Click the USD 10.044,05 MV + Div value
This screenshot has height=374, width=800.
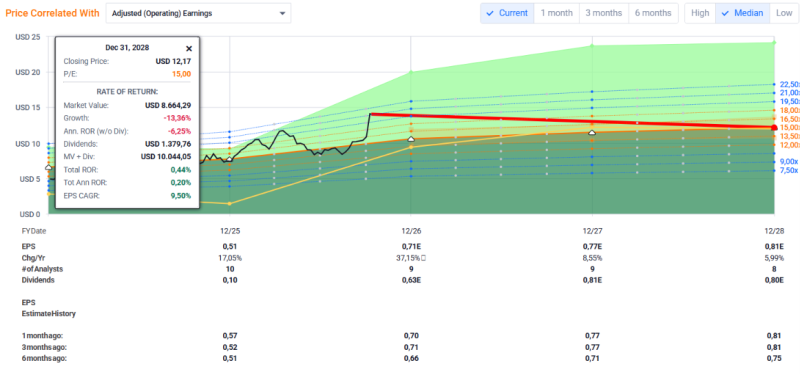click(x=166, y=157)
